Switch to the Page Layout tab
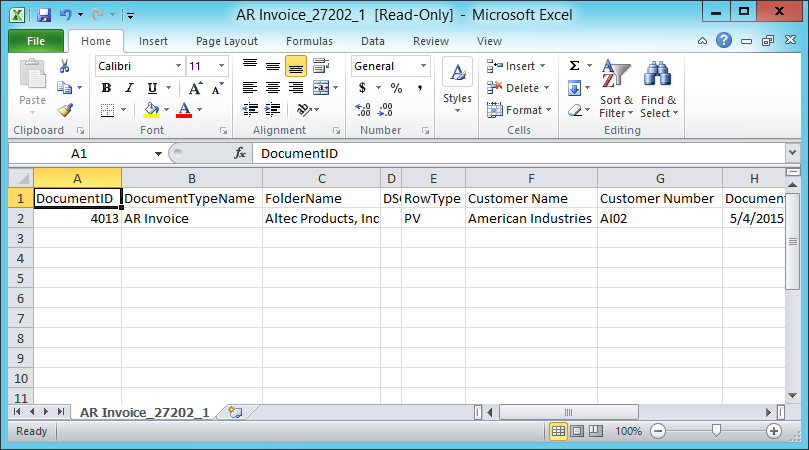 226,41
